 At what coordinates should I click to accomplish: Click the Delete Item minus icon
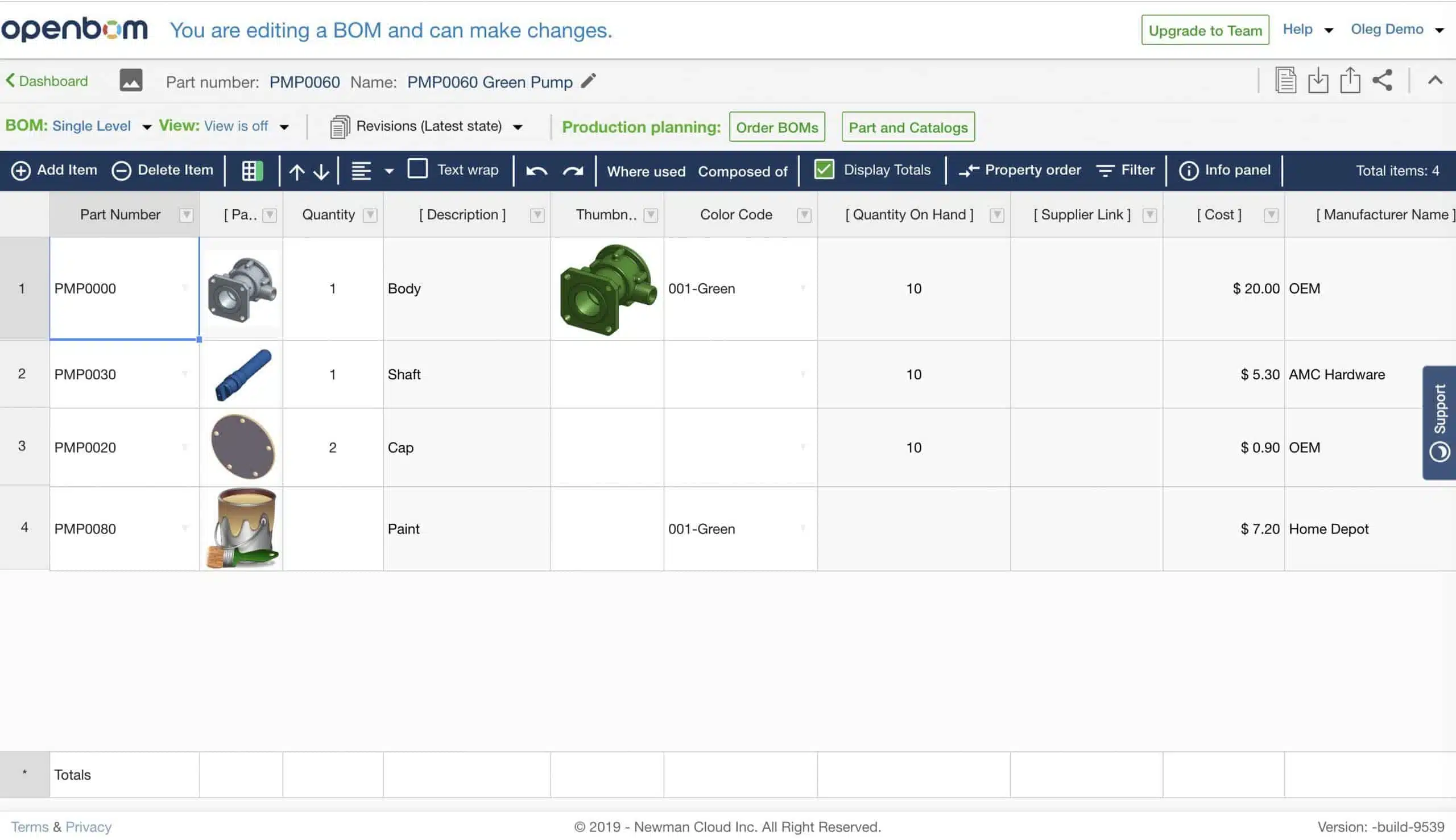point(121,171)
